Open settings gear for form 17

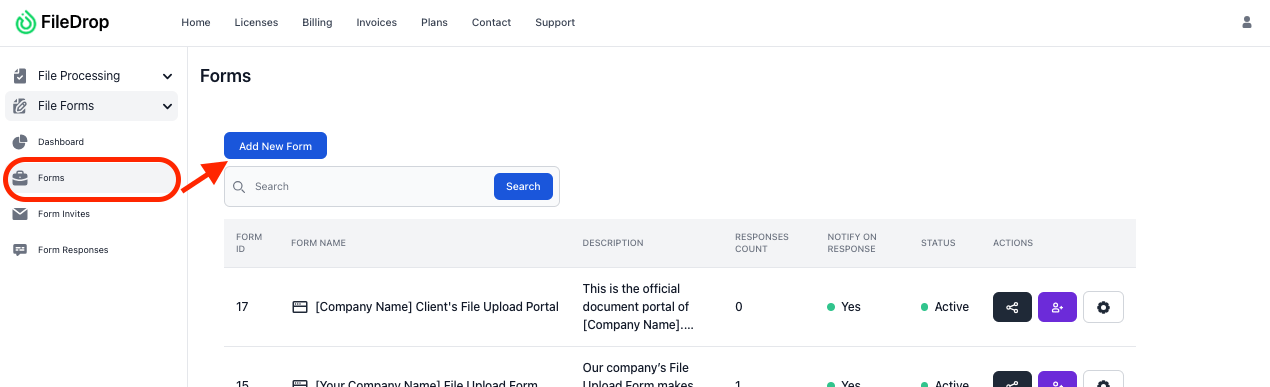[1103, 307]
